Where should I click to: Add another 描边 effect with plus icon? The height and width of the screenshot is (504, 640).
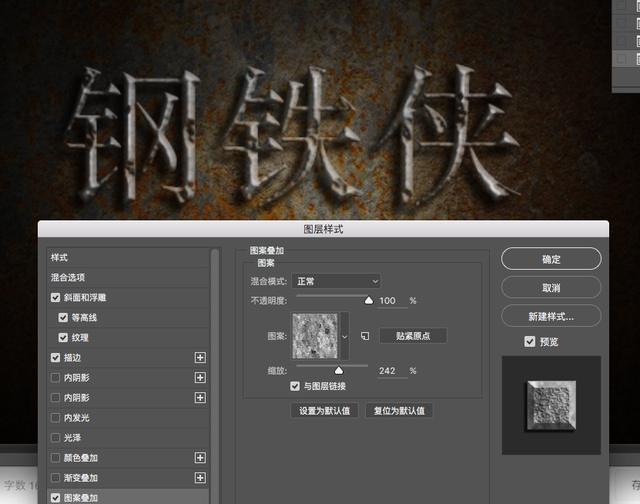click(200, 358)
